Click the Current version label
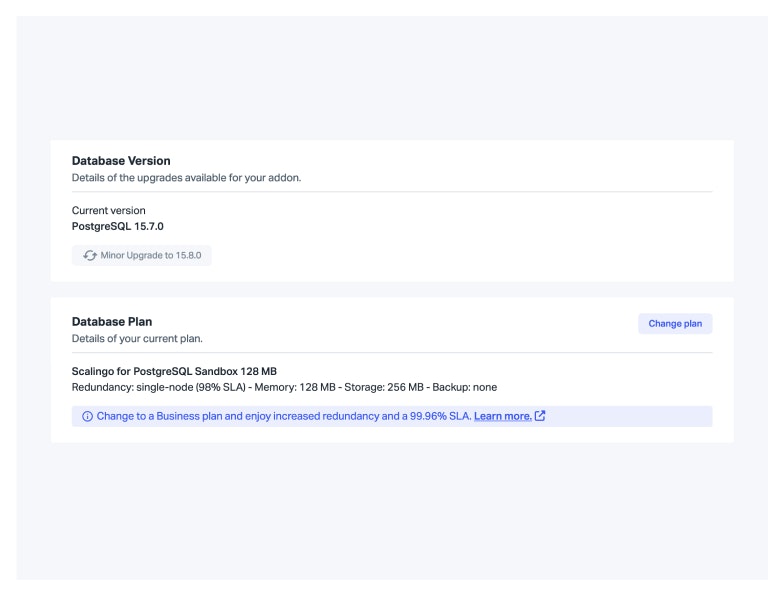This screenshot has width=784, height=596. [x=108, y=211]
